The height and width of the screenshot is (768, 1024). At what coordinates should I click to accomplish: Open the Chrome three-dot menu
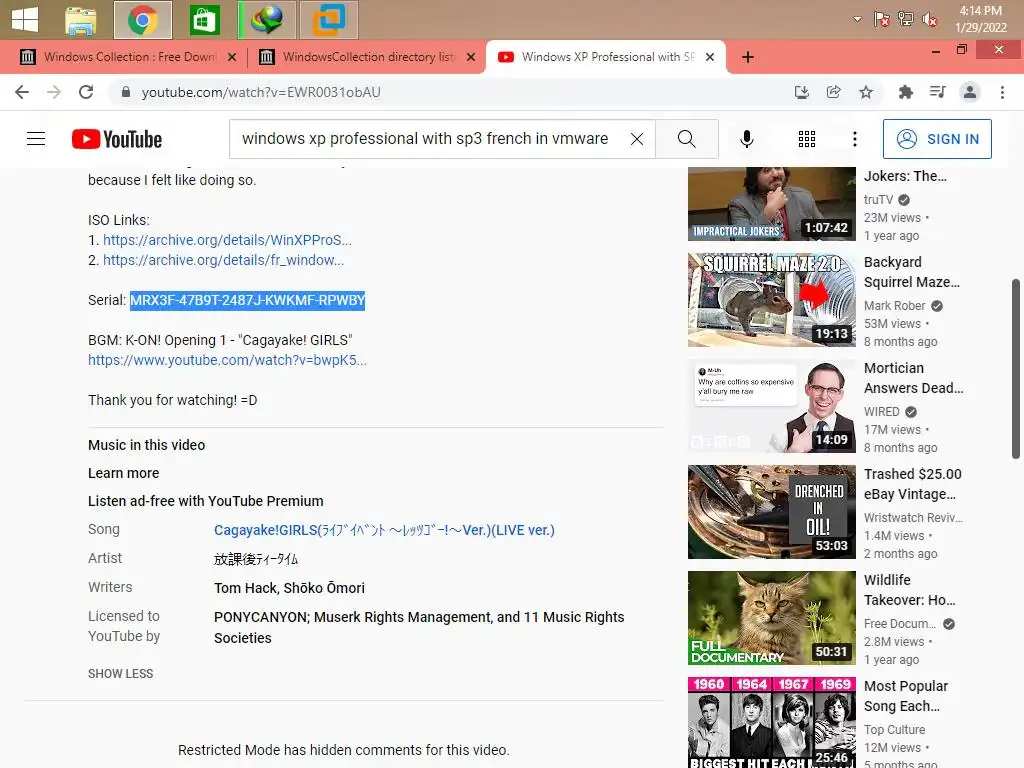coord(1002,92)
